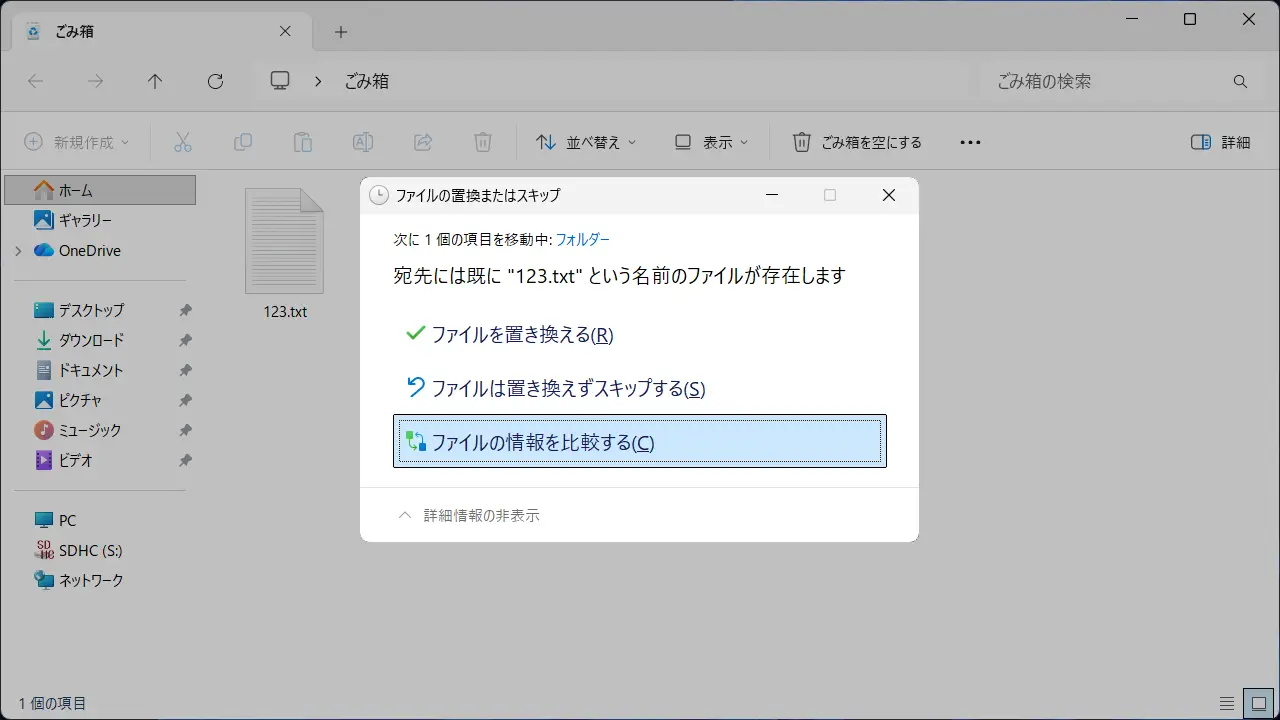Click the Paste clipboard icon
Image resolution: width=1280 pixels, height=720 pixels.
click(x=302, y=142)
